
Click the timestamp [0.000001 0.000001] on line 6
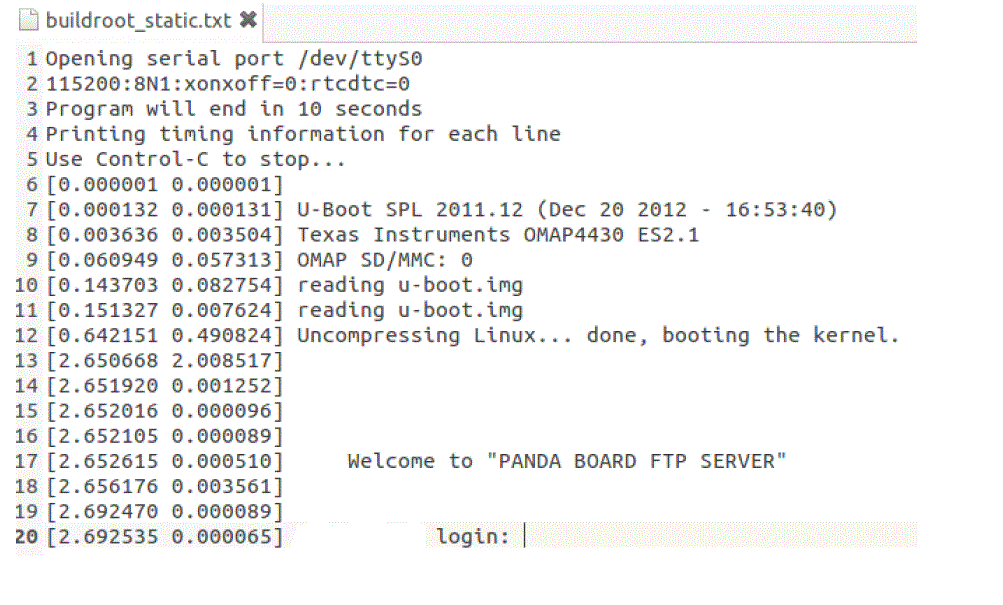(165, 185)
